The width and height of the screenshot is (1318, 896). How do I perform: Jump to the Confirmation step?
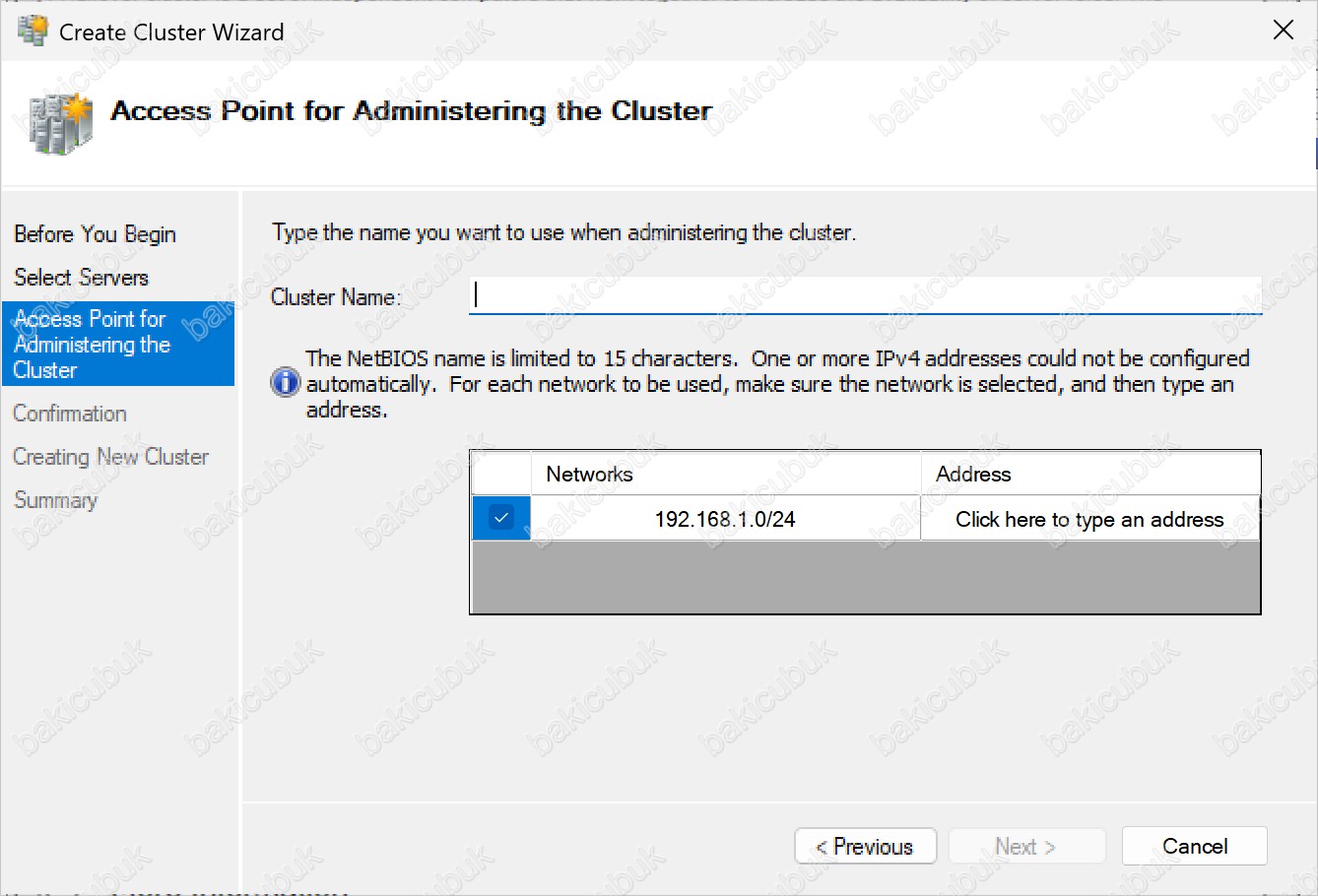(x=70, y=414)
